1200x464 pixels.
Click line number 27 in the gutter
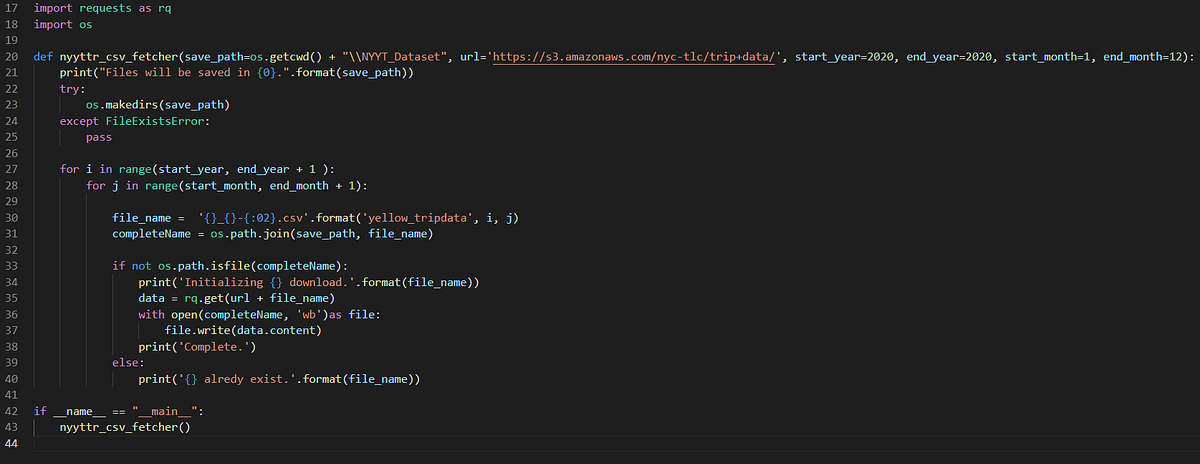pos(12,169)
